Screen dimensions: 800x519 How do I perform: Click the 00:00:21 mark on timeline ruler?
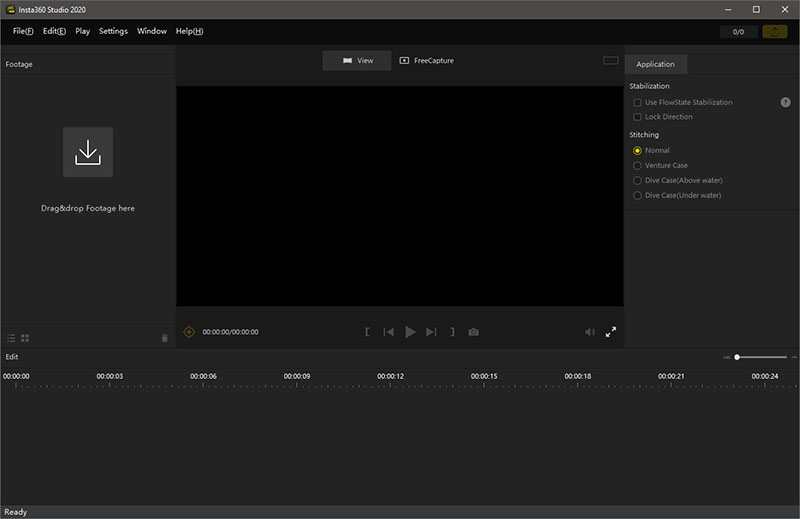pos(671,376)
